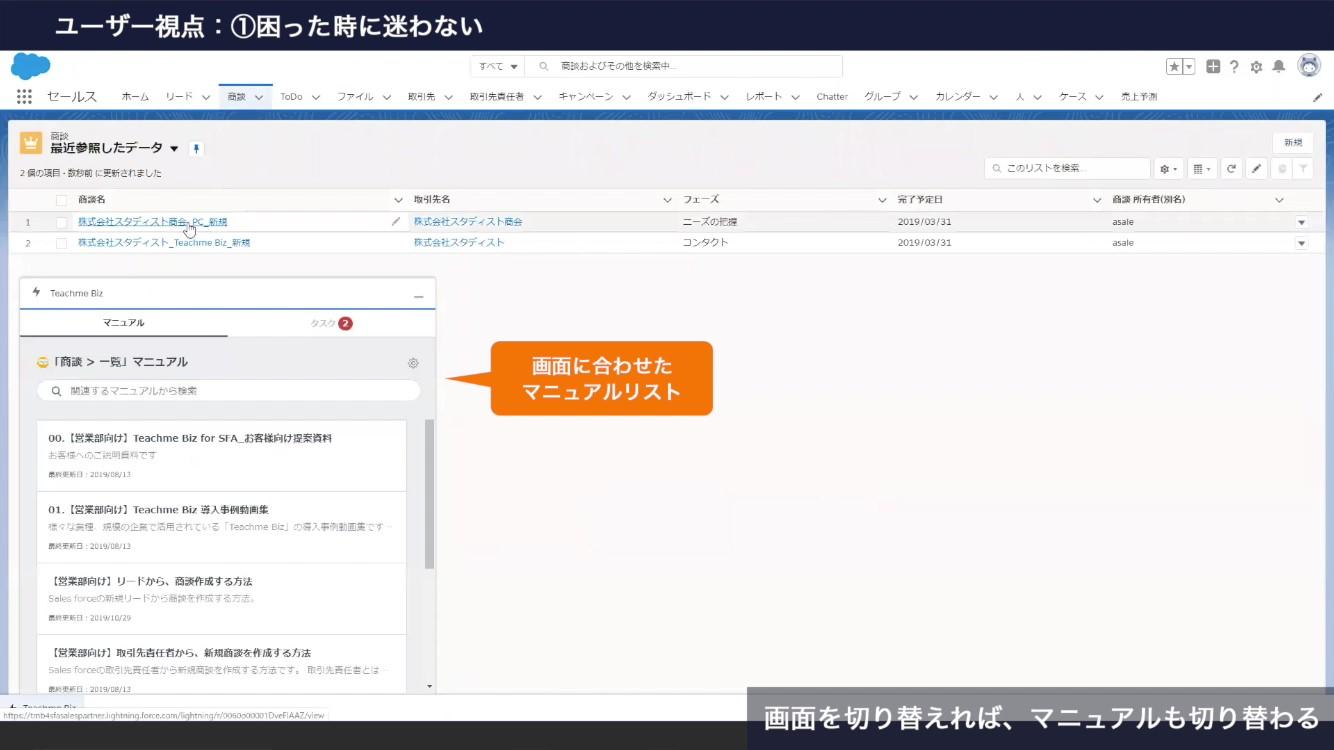Click the 新規 button
This screenshot has width=1334, height=750.
(1293, 142)
